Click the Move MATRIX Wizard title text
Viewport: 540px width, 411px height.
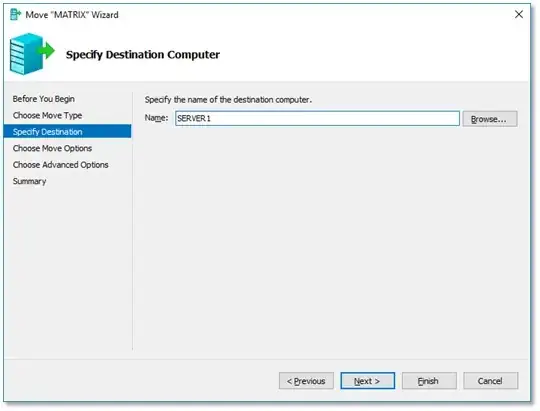pyautogui.click(x=72, y=15)
